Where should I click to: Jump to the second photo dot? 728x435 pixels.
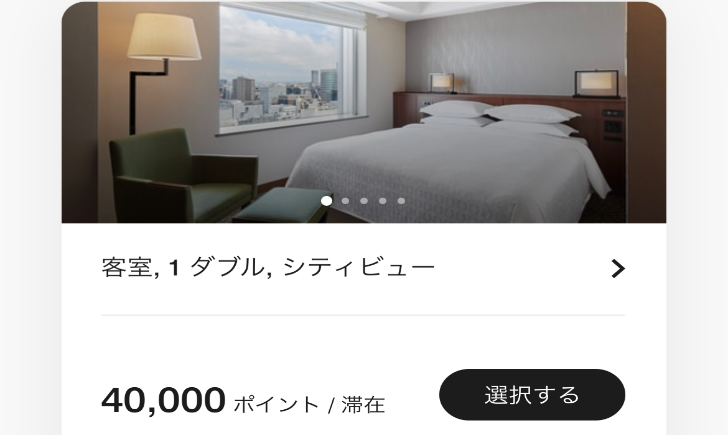coord(345,201)
